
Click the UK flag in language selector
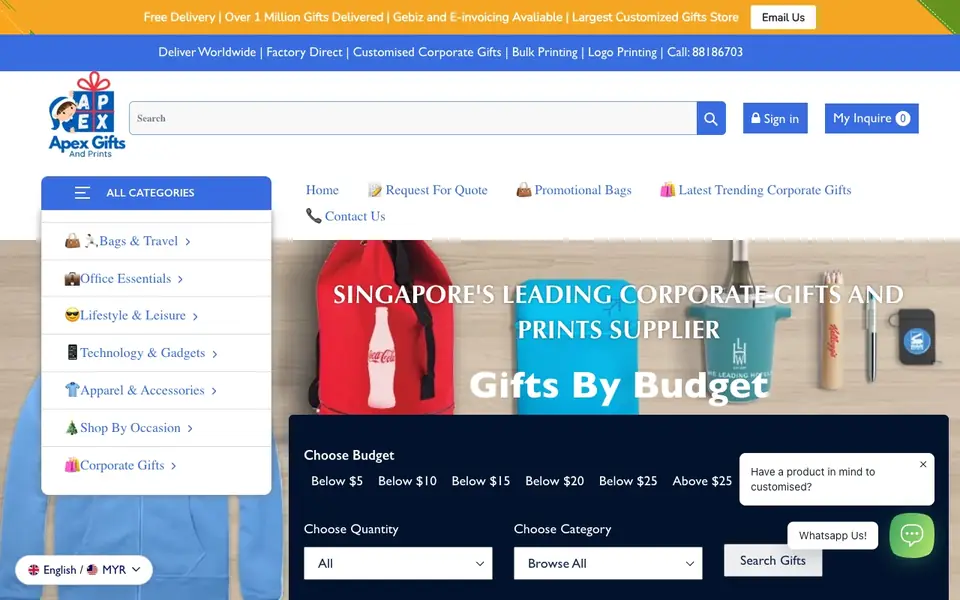coord(34,570)
